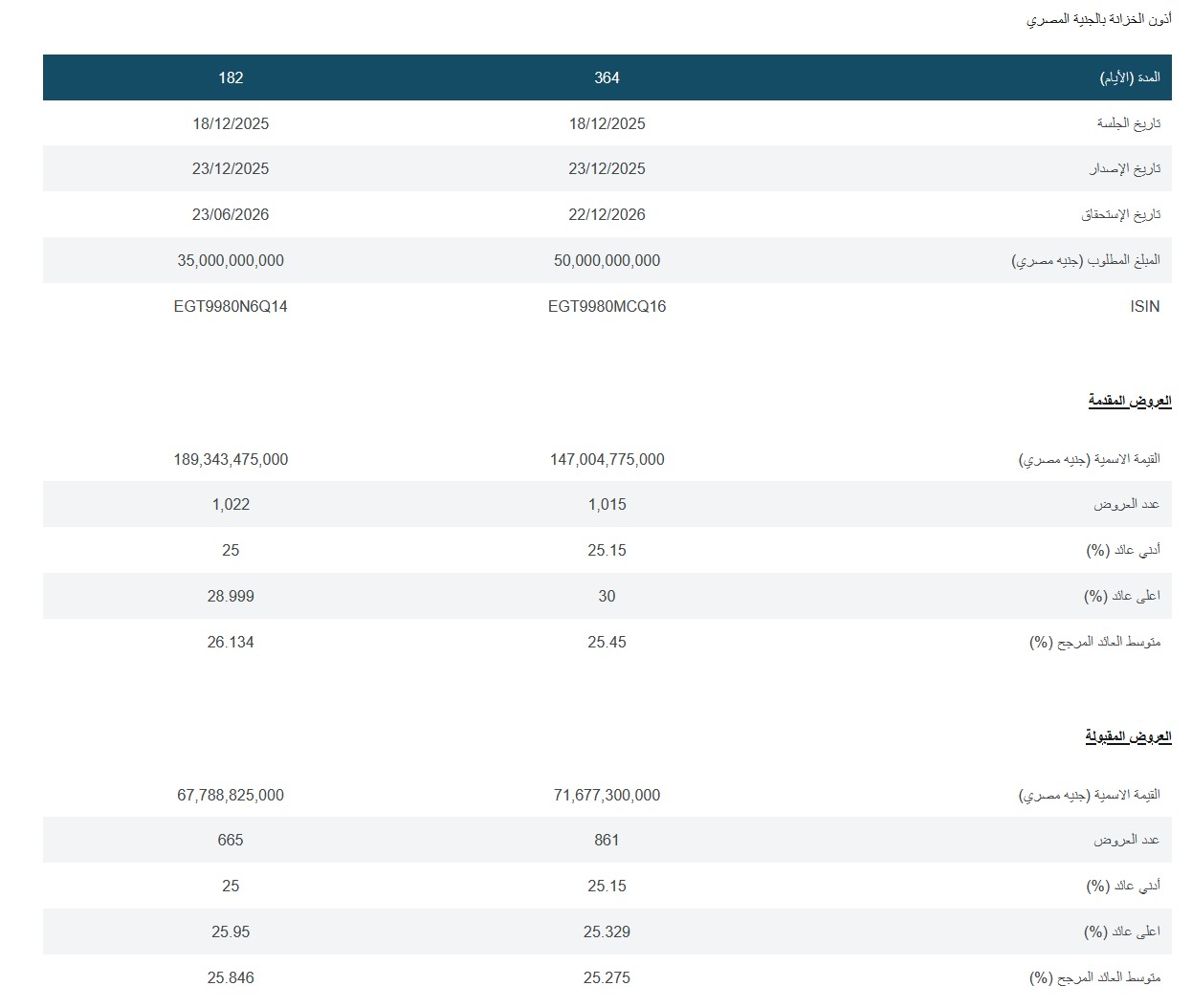Click the accepted nominal value 67,788,825,000

coord(231,795)
